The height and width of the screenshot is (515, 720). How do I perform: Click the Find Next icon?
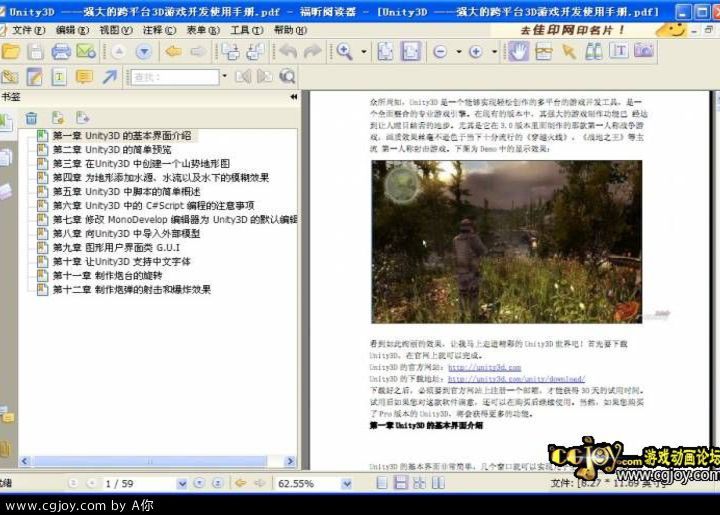[x=264, y=76]
